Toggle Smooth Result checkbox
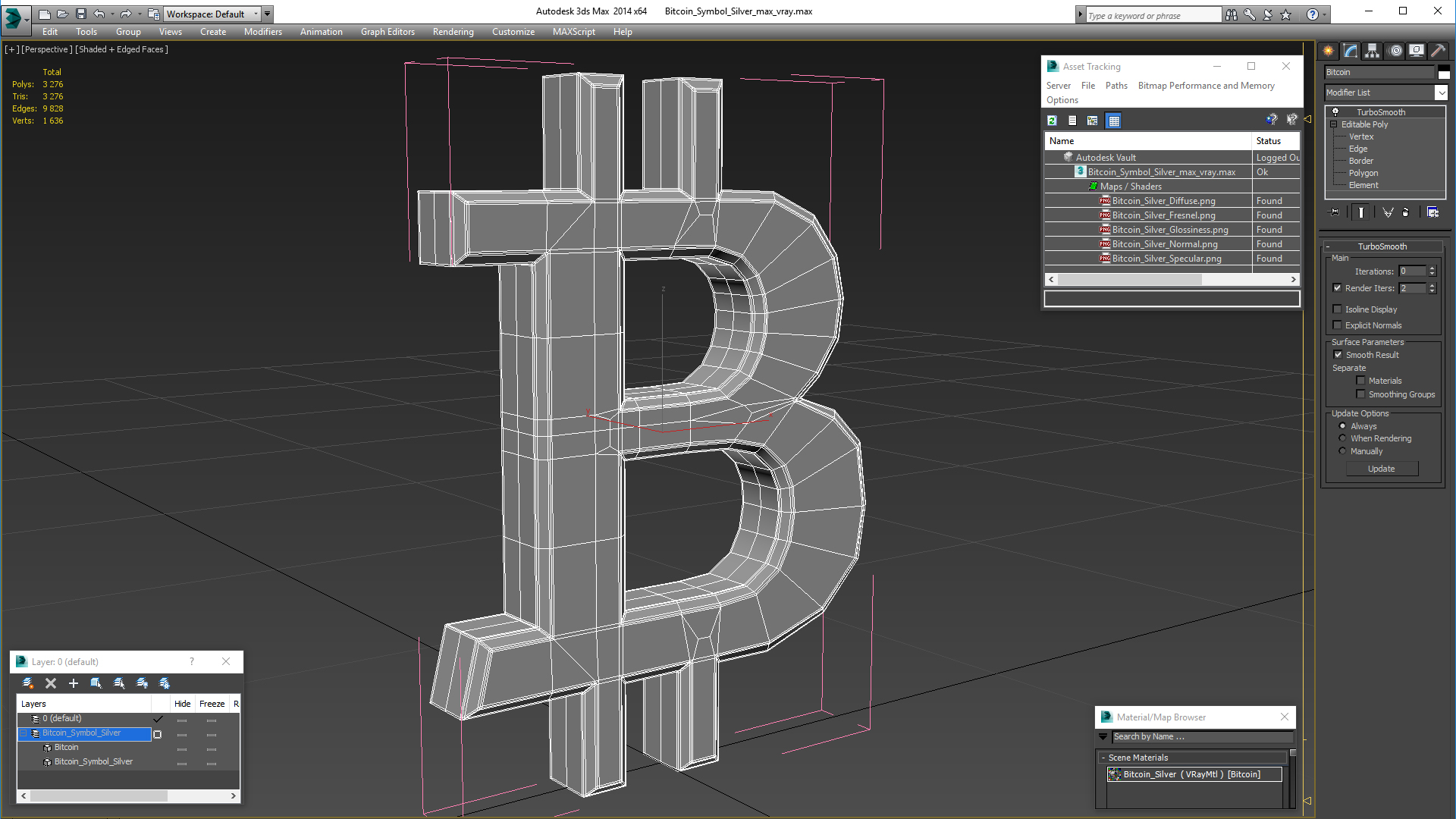Viewport: 1456px width, 819px height. (x=1338, y=355)
